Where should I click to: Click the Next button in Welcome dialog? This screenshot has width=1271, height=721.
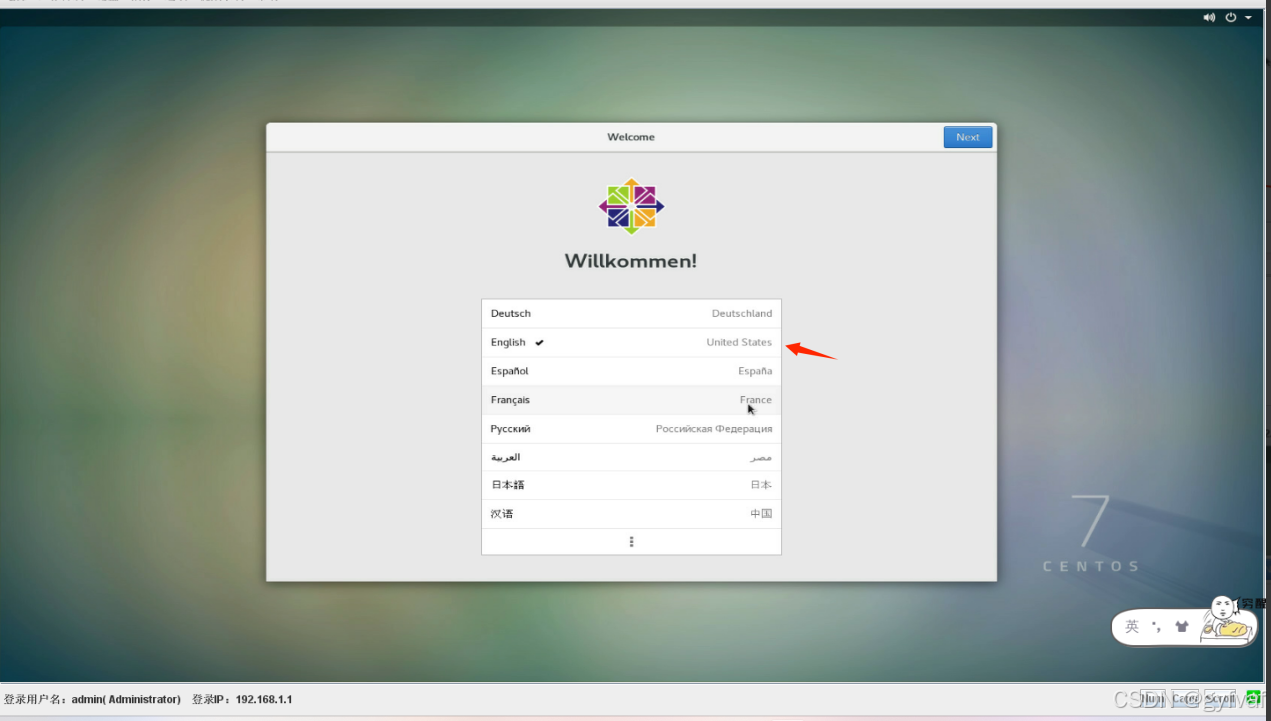tap(968, 137)
